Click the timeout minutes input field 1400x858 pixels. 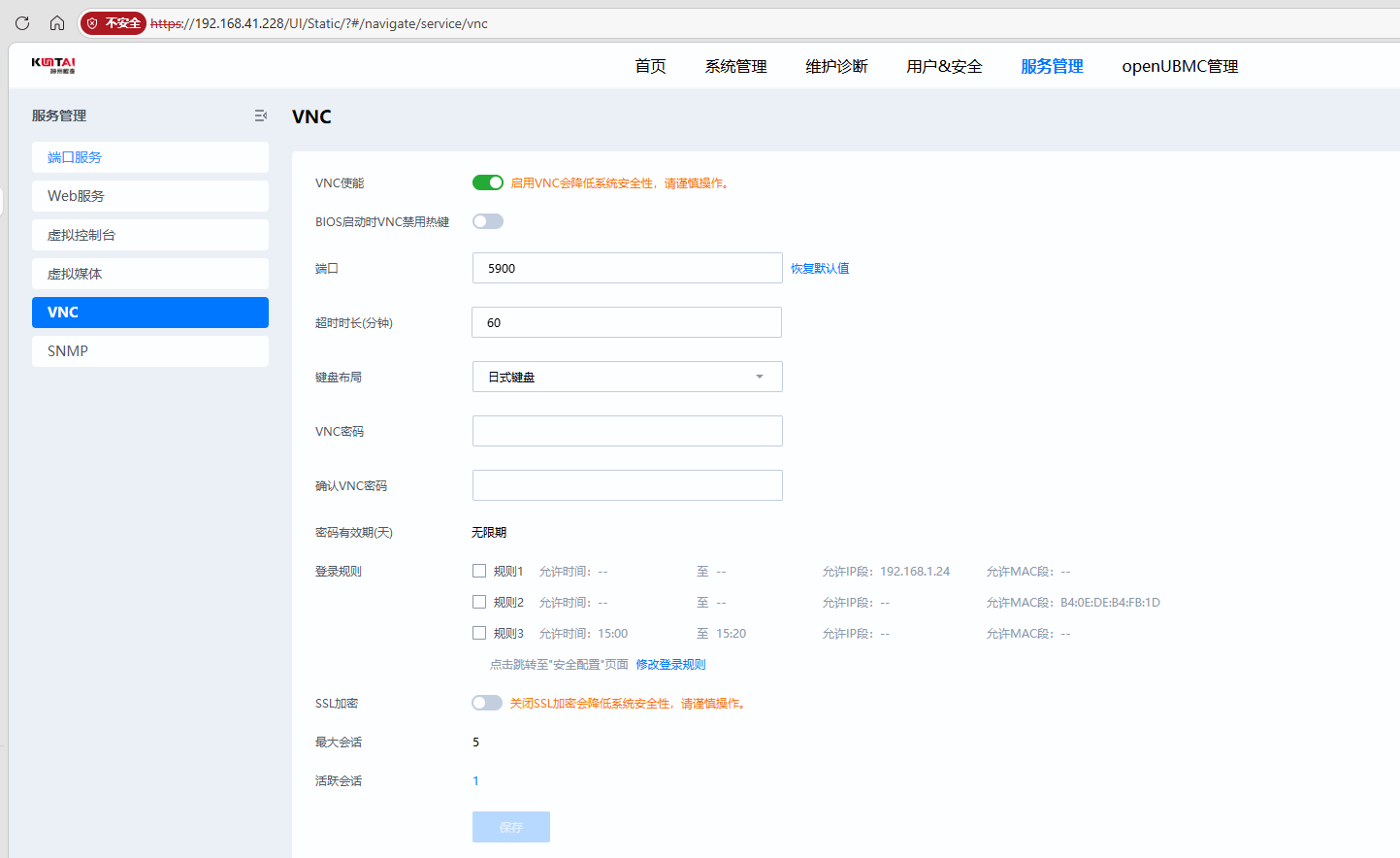pyautogui.click(x=627, y=322)
